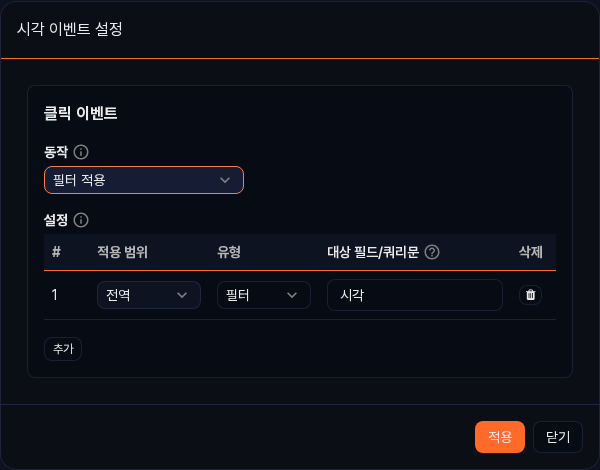Expand the 전역 scope dropdown
The width and height of the screenshot is (600, 470).
tap(149, 295)
